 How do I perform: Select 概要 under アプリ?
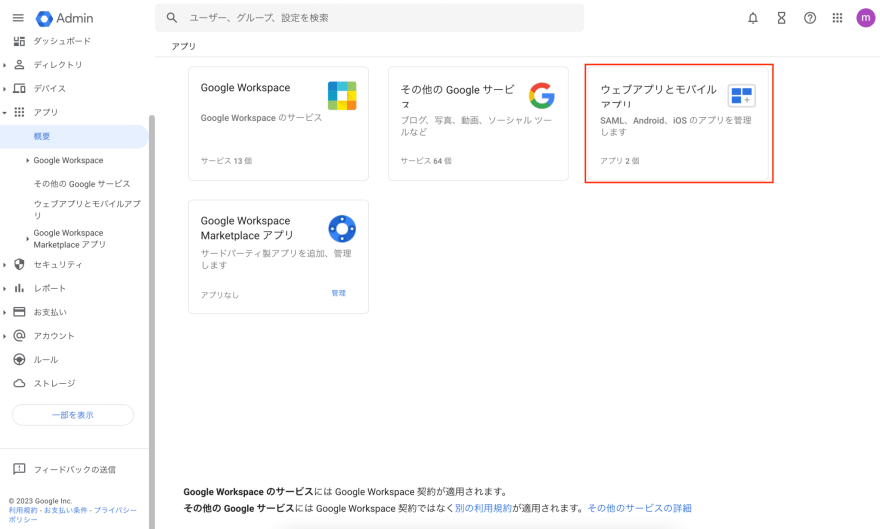(74, 136)
